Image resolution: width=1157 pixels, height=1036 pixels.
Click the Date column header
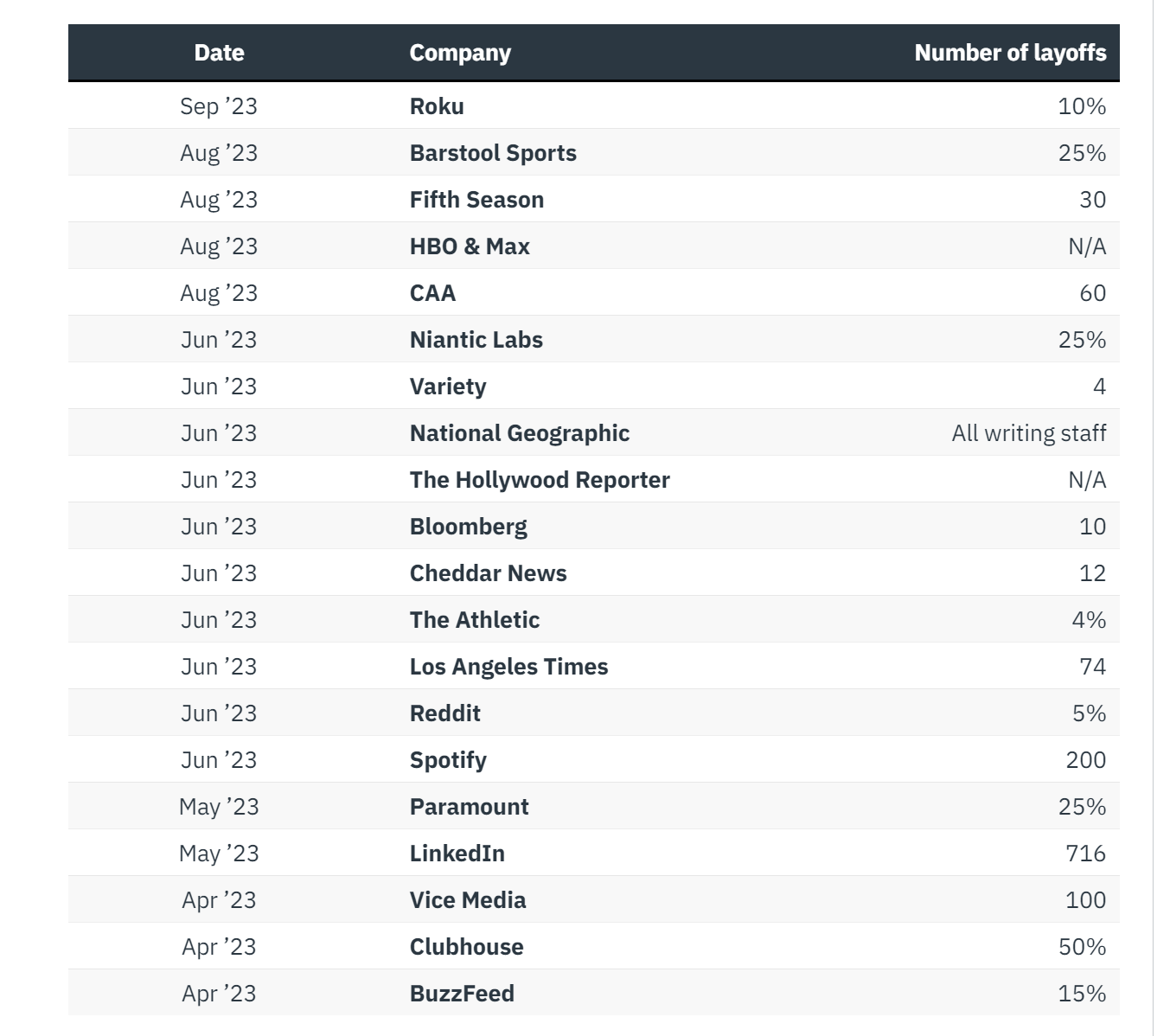(219, 53)
